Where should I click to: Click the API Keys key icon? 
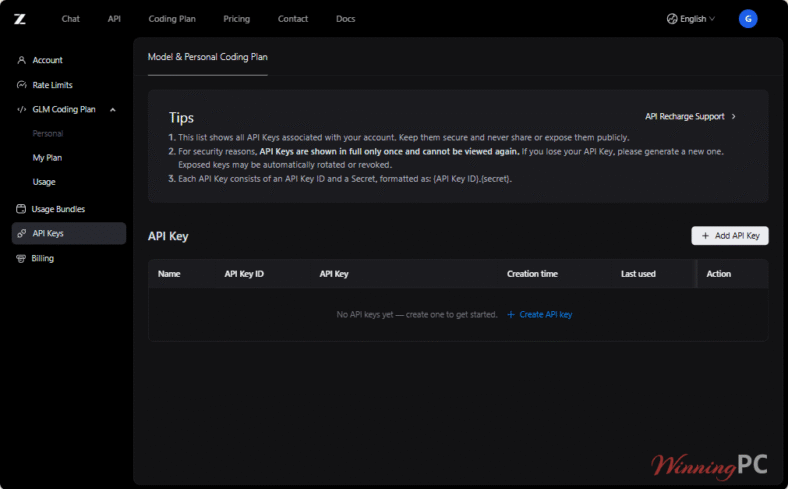[x=21, y=233]
